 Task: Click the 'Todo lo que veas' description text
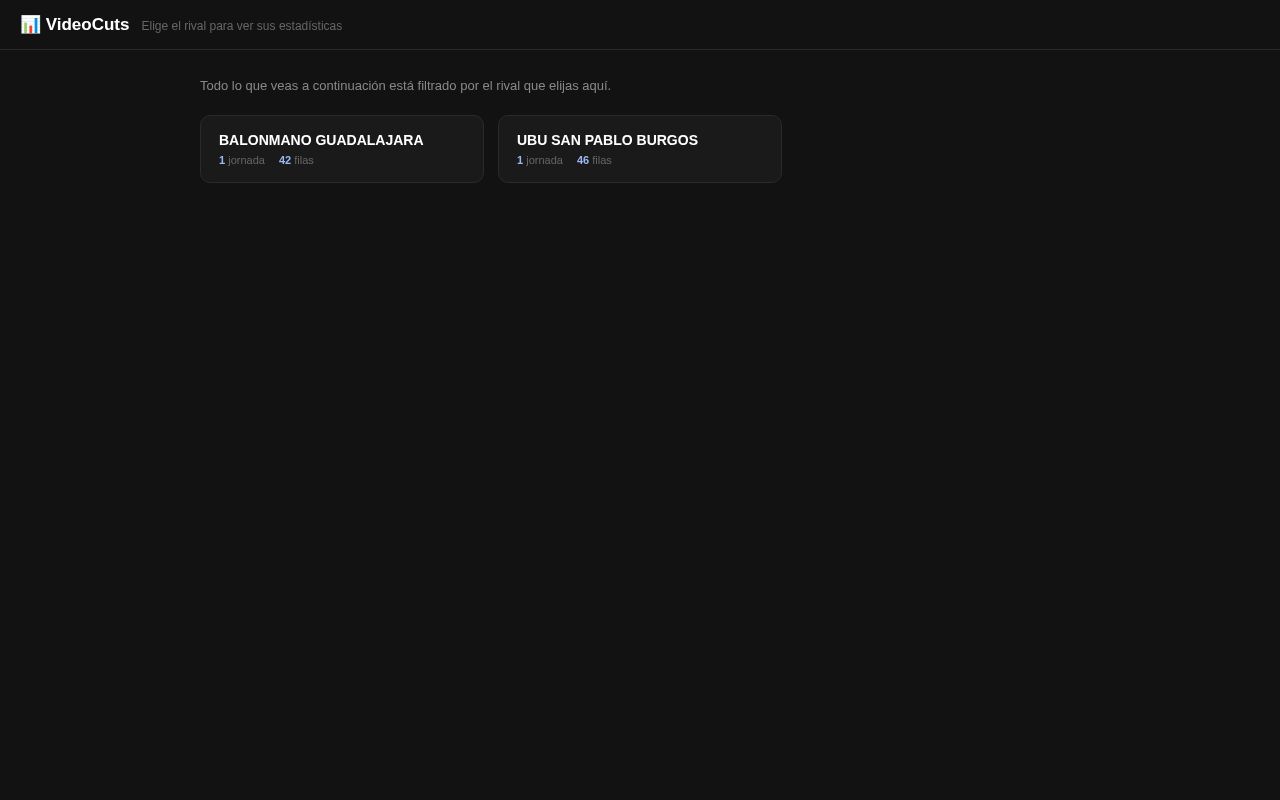[x=405, y=86]
